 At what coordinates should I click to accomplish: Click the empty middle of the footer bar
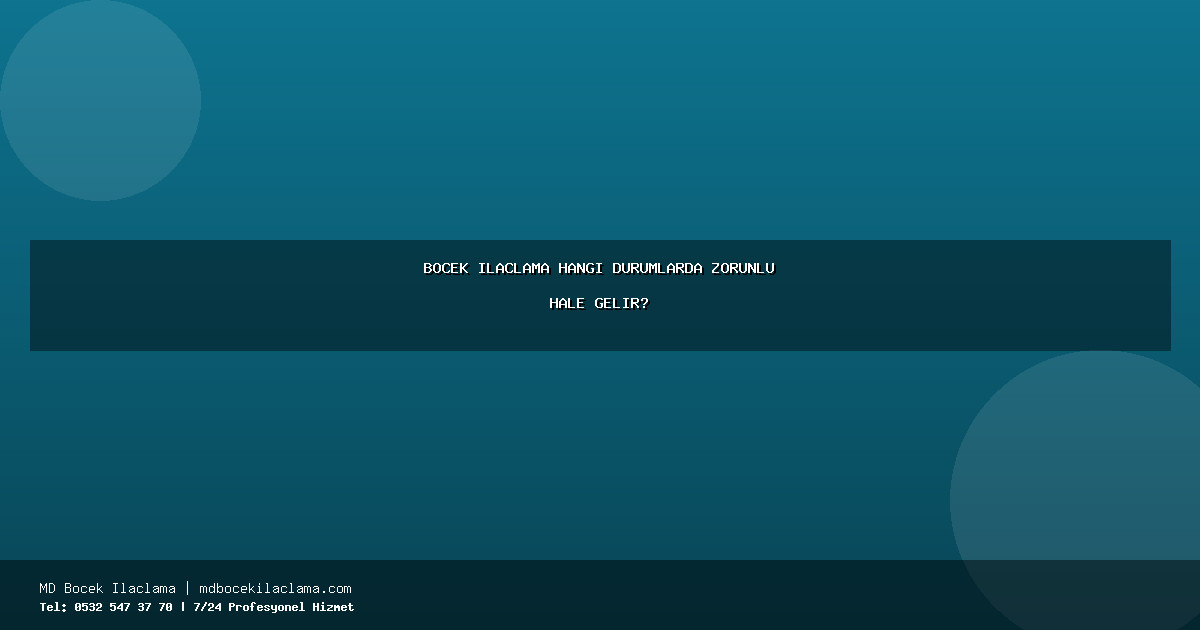click(x=650, y=595)
